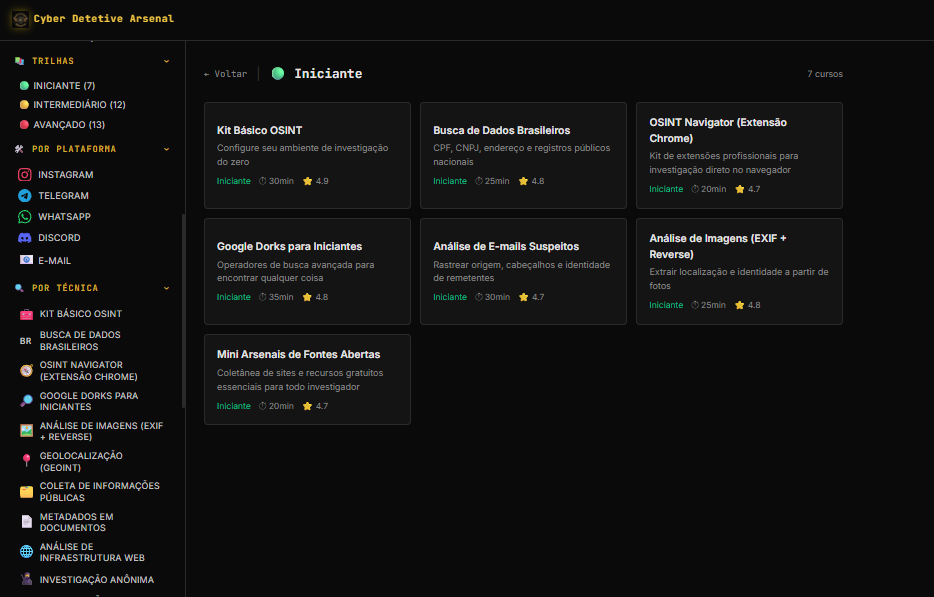Screen dimensions: 934x597
Task: Open the Análise de Imagens (EXIF + Reverse) card
Action: tap(739, 271)
